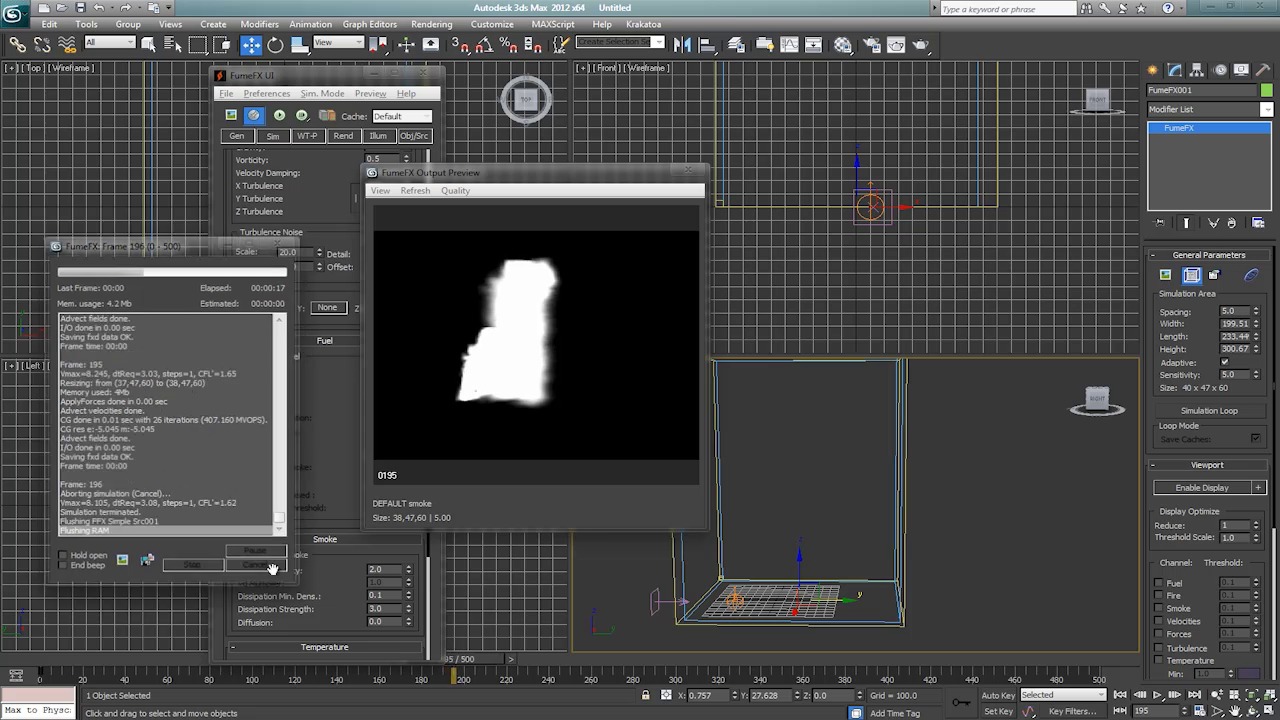
Task: Toggle Hold open checkbox
Action: coord(63,555)
